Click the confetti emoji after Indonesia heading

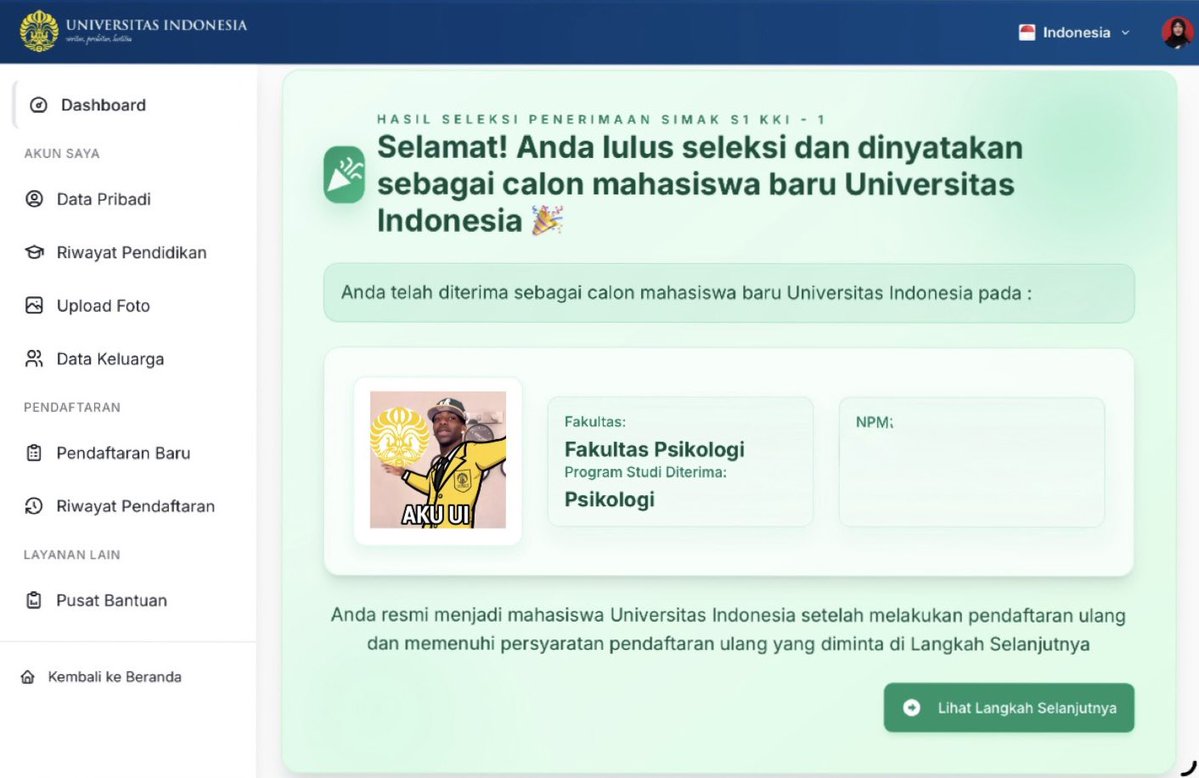pos(548,220)
